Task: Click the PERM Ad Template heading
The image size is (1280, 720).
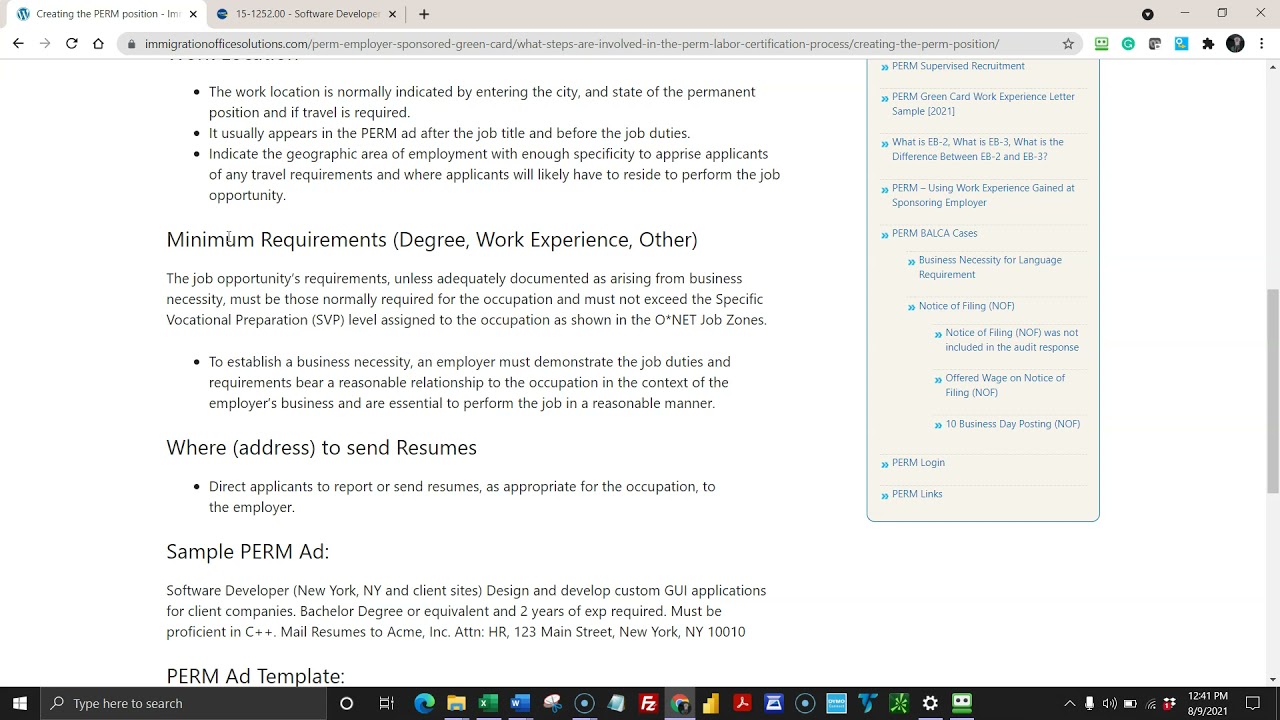Action: tap(255, 676)
